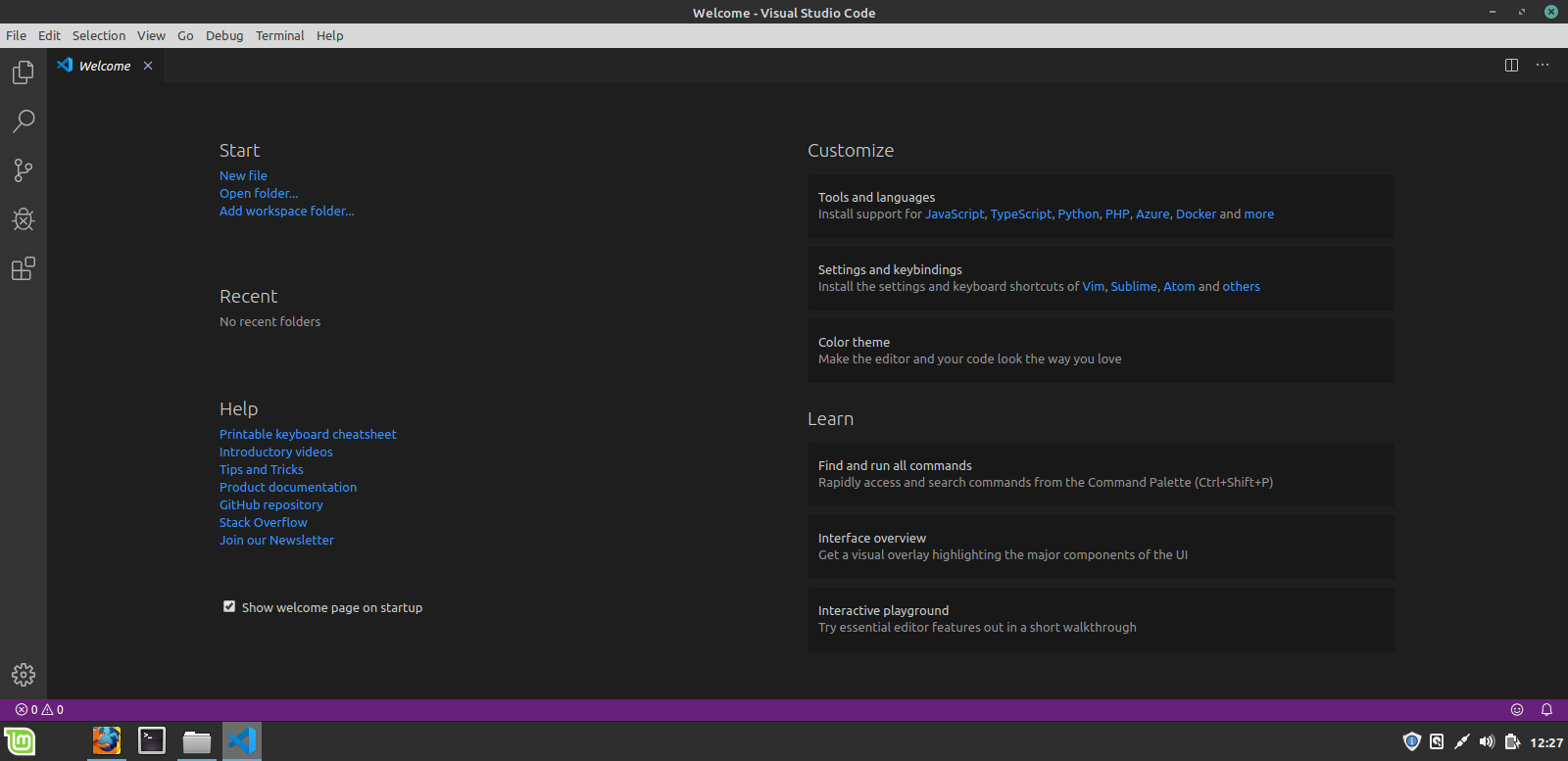Toggle Show welcome page on startup checkbox

click(x=229, y=606)
